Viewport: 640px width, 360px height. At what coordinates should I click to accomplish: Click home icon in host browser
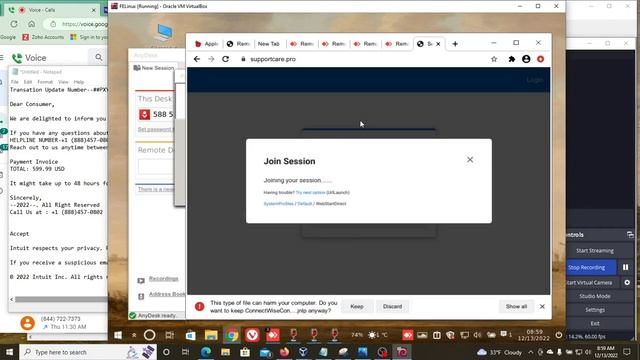[31, 24]
